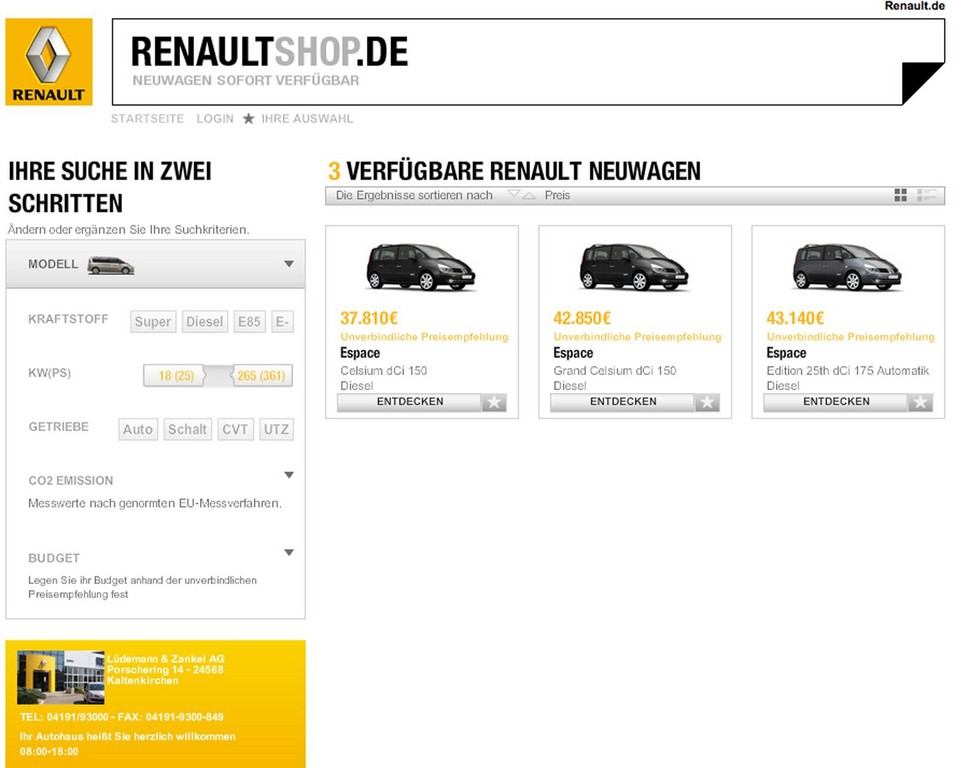Screen dimensions: 955x768
Task: Toggle the Auto gearbox filter
Action: (x=138, y=429)
